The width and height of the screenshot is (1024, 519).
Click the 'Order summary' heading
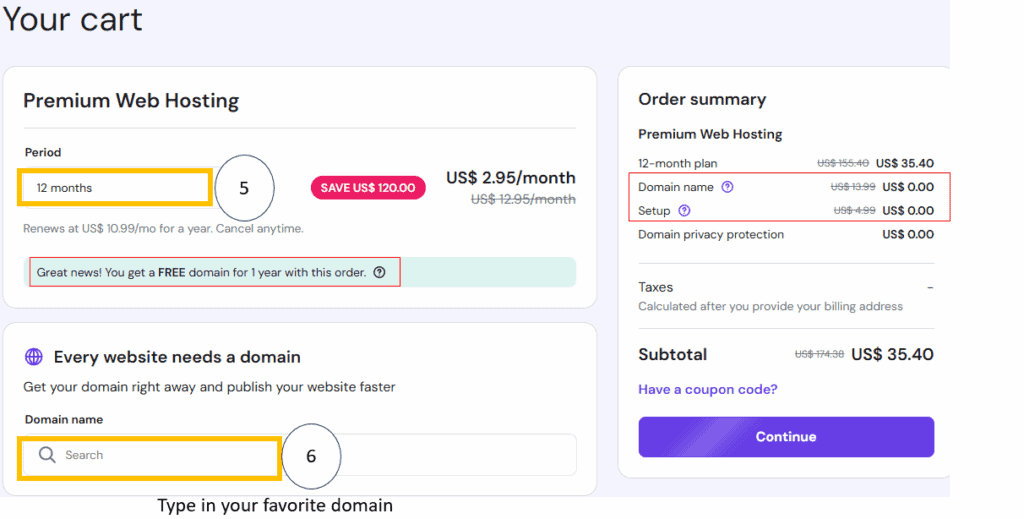pyautogui.click(x=702, y=99)
